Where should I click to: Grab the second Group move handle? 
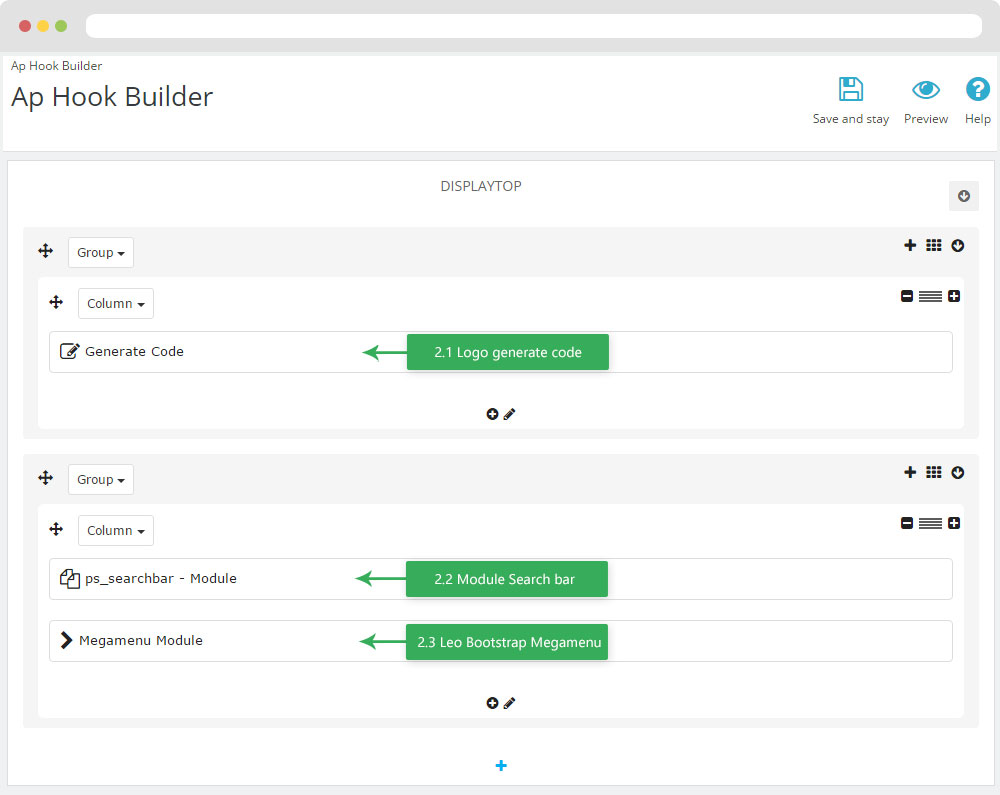pos(45,478)
